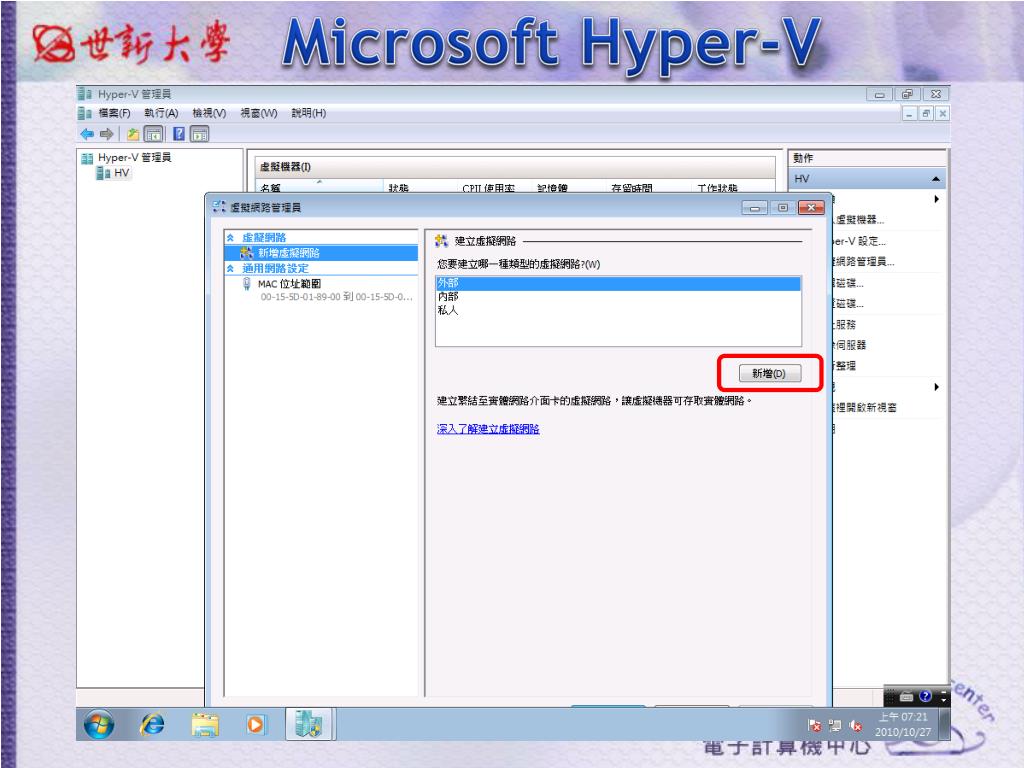Sort the VM list by CPU 使用率 column
Screen dimensions: 1024x768
point(495,187)
